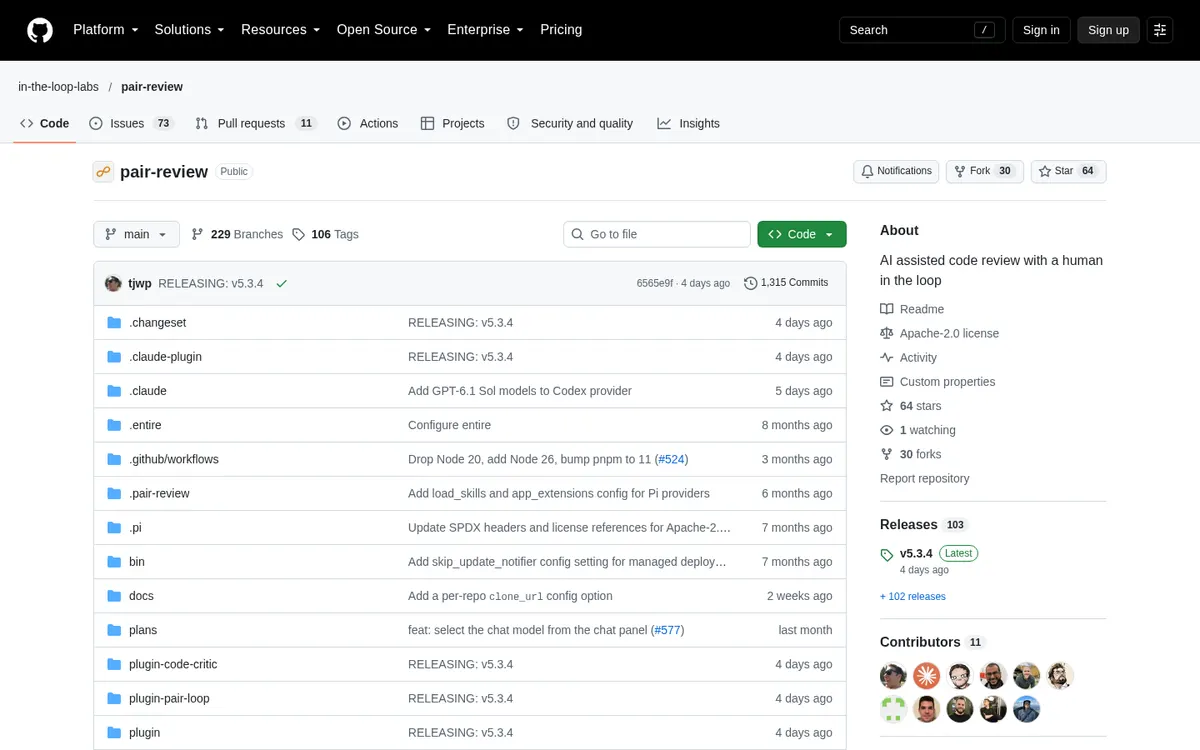Open the in-the-loop-labs owner link
Screen dimensions: 1200x750
click(58, 87)
